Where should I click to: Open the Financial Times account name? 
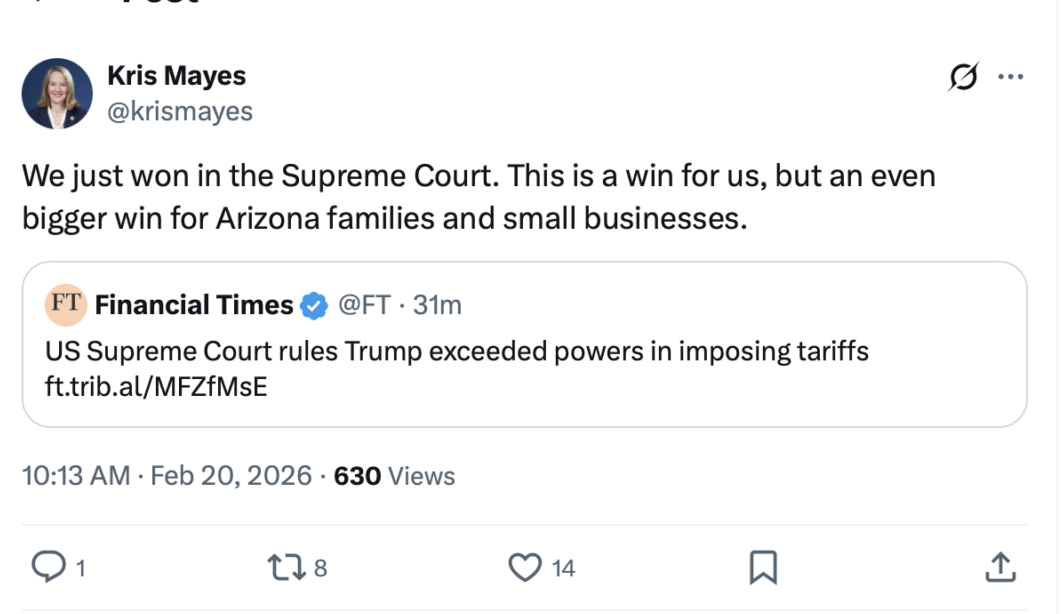click(194, 305)
